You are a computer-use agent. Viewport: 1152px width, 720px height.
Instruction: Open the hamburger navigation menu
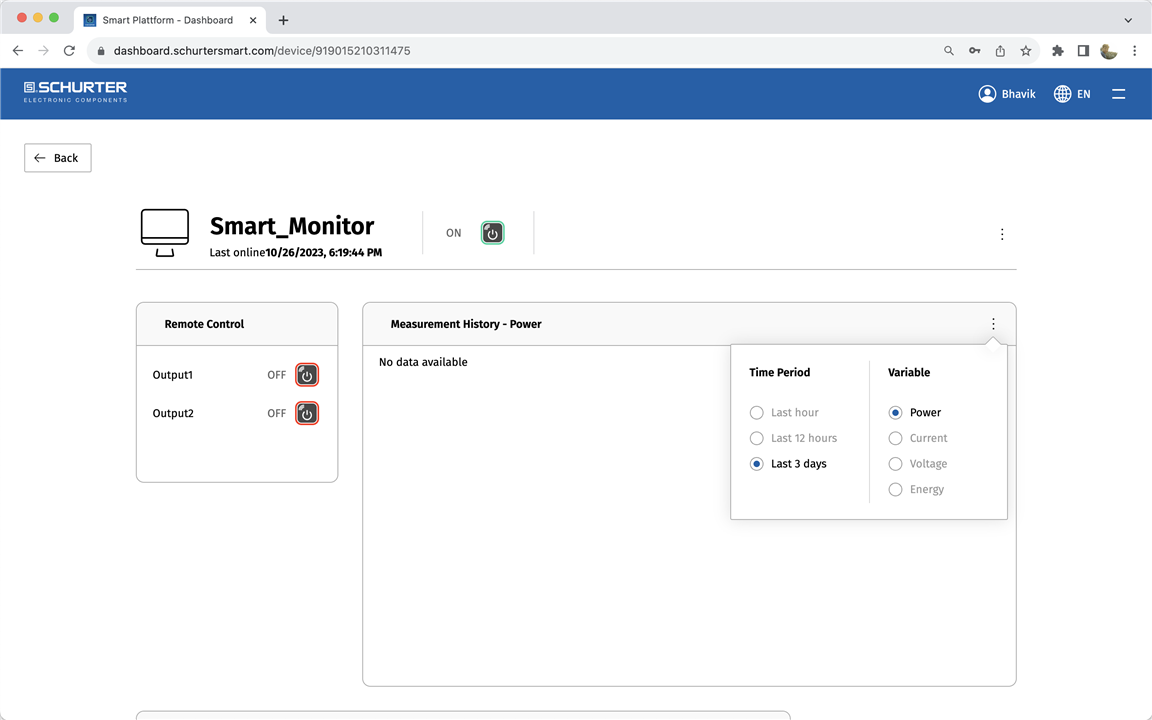(x=1118, y=94)
